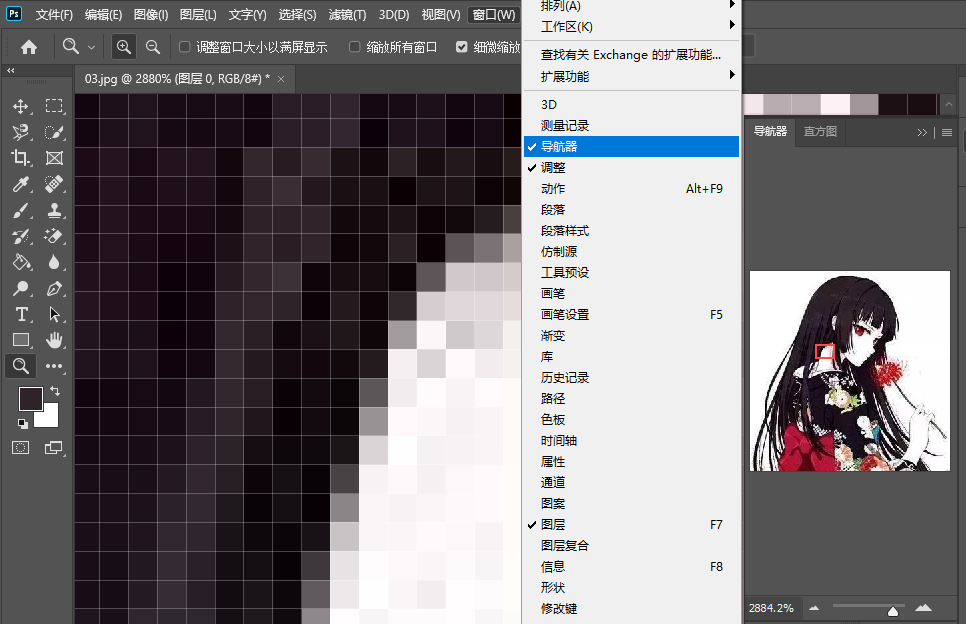Select the Frame tool
Screen dimensions: 966x624
tap(54, 158)
